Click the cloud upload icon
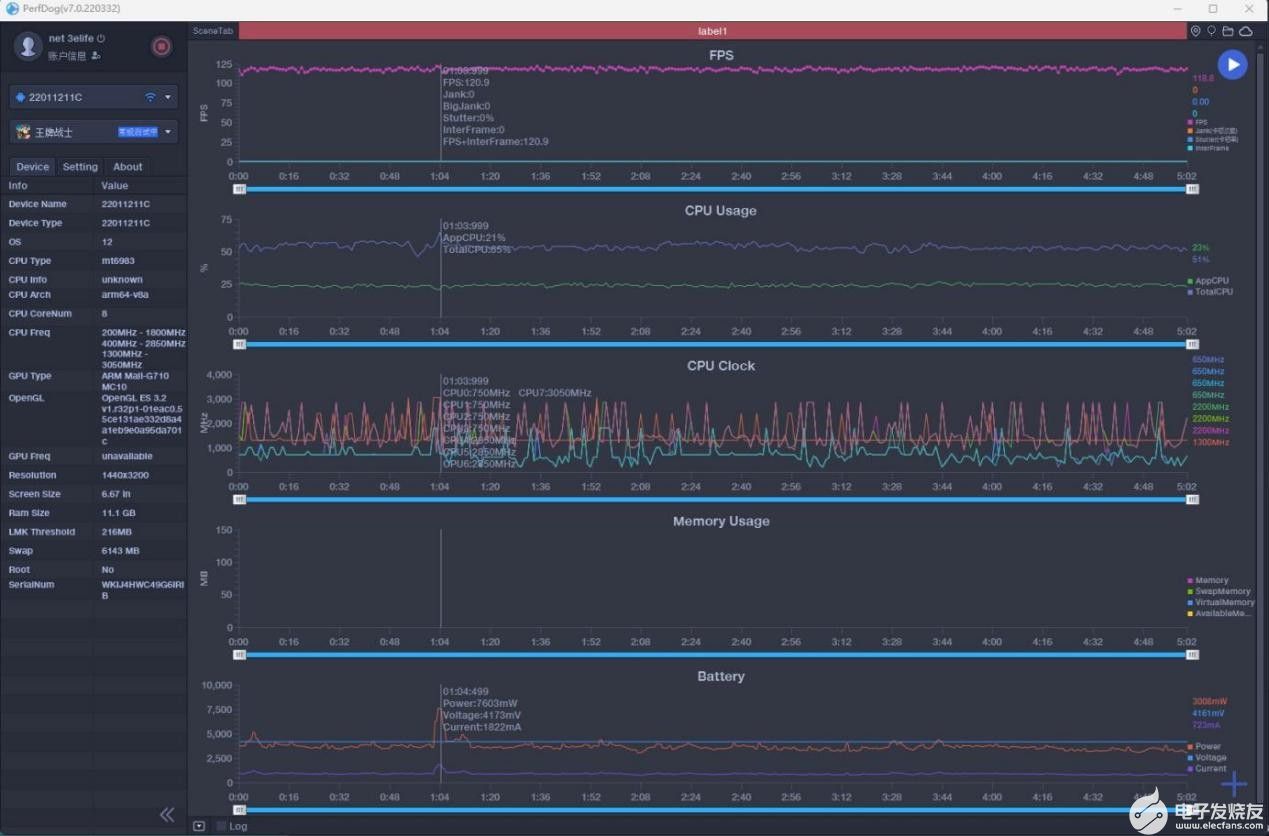This screenshot has width=1269, height=836. 1246,32
